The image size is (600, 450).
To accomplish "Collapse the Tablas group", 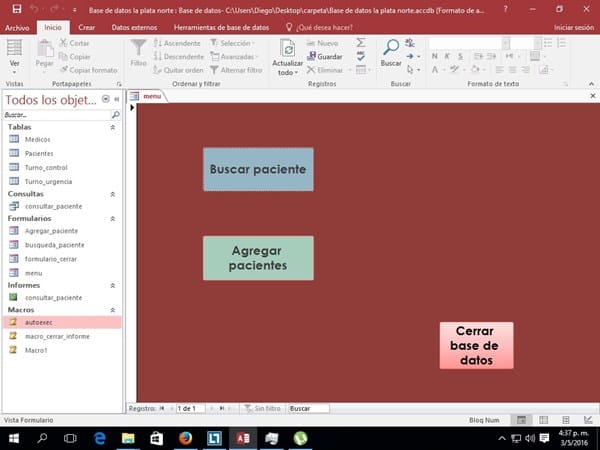I will 112,127.
